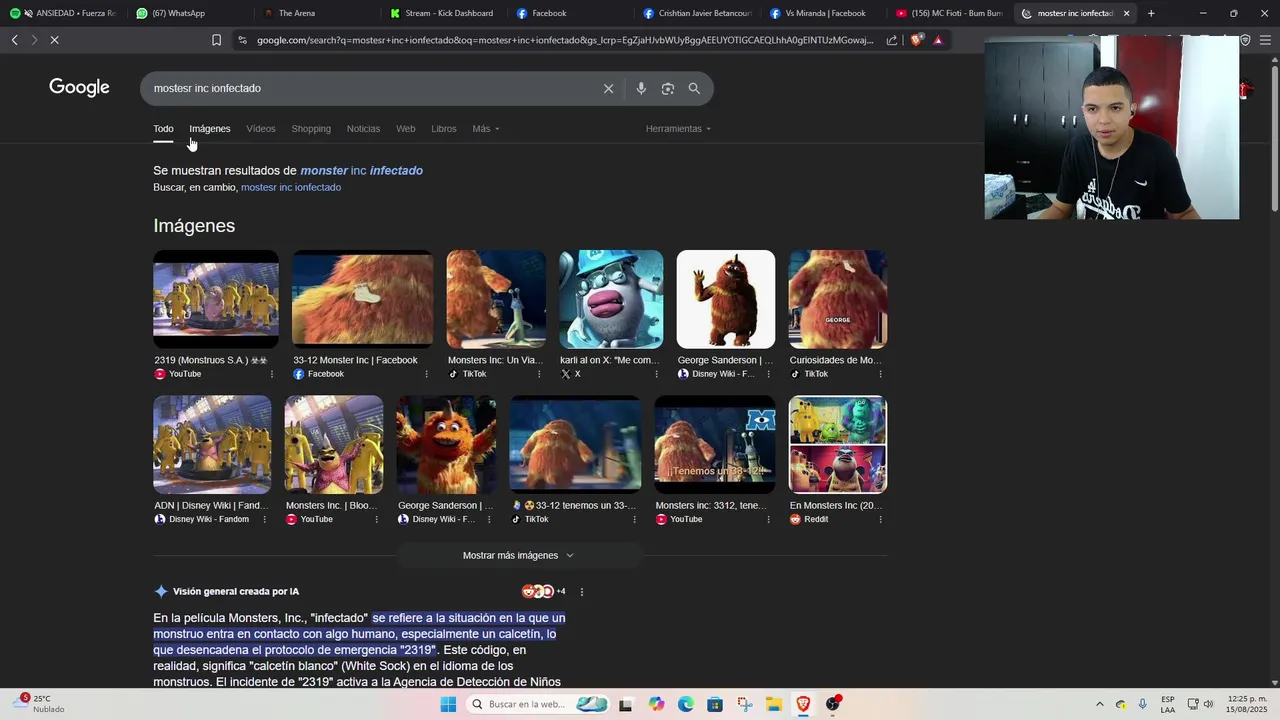Image resolution: width=1280 pixels, height=720 pixels.
Task: Open 'karli al on X' image thumbnail
Action: (x=611, y=299)
